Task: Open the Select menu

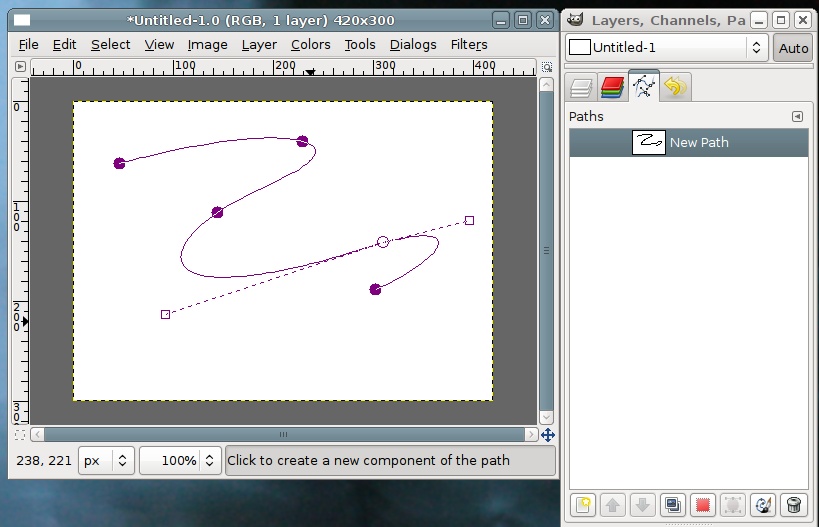Action: tap(110, 45)
